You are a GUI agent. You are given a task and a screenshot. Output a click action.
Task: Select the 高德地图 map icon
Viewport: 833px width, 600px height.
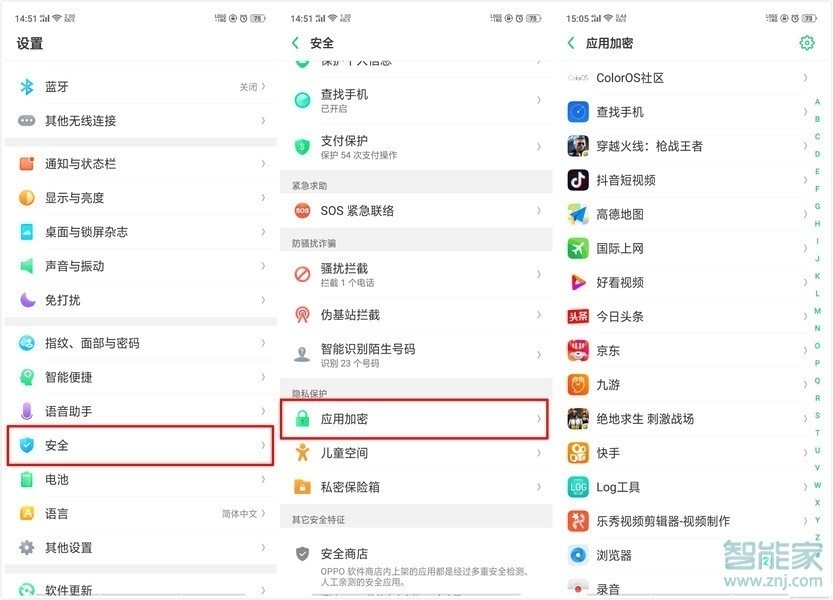click(x=577, y=214)
